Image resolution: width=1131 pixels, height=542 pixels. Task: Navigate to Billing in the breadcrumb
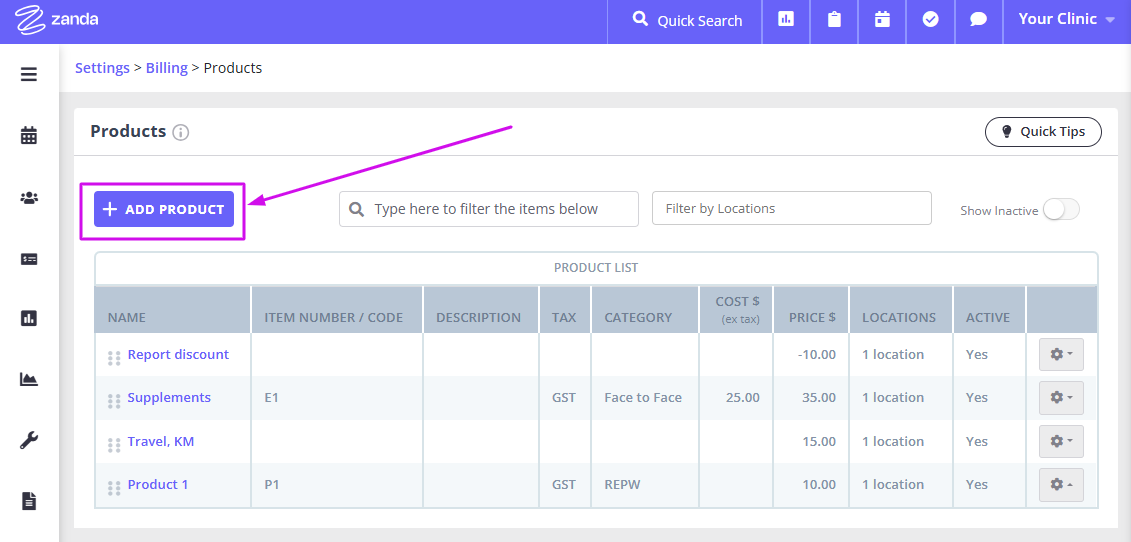coord(166,68)
